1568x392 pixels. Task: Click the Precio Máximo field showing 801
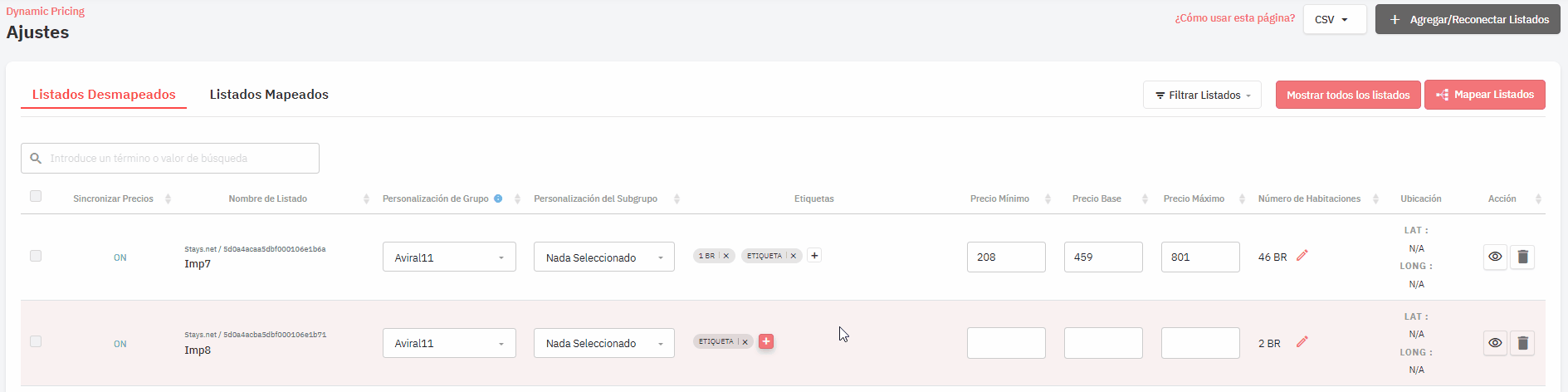(1200, 257)
